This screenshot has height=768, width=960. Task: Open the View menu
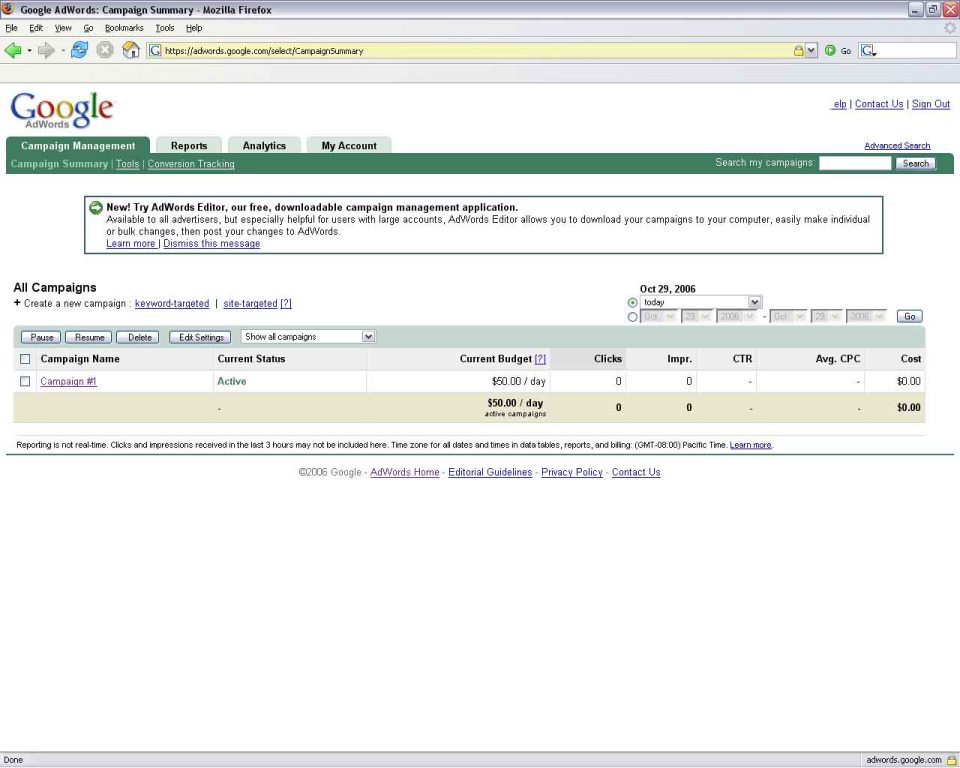point(63,28)
